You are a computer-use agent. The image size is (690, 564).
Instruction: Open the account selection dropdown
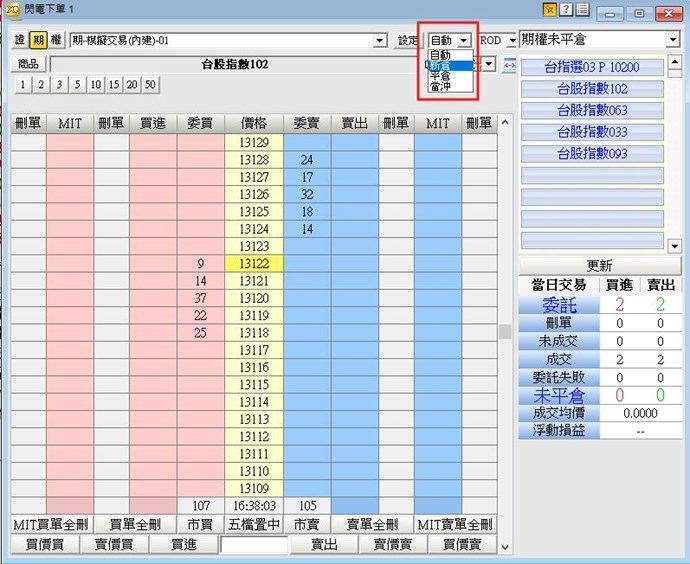379,40
